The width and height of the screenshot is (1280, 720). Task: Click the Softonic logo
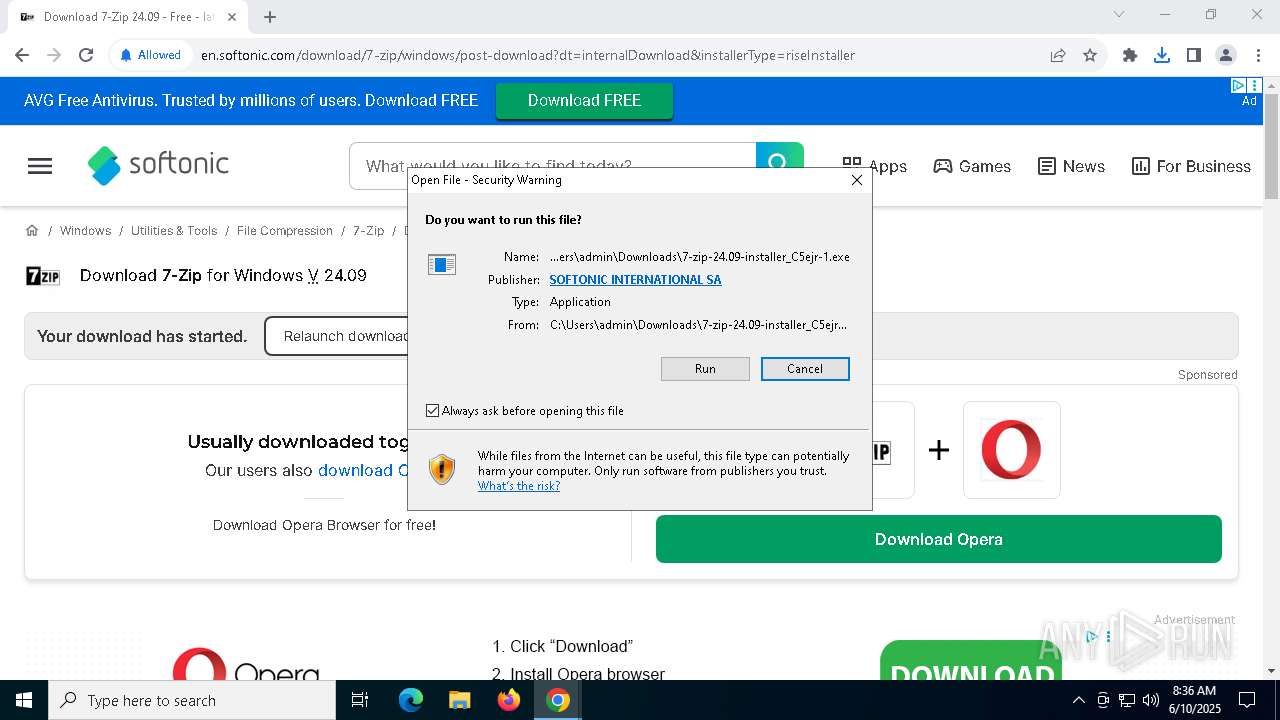(x=158, y=165)
